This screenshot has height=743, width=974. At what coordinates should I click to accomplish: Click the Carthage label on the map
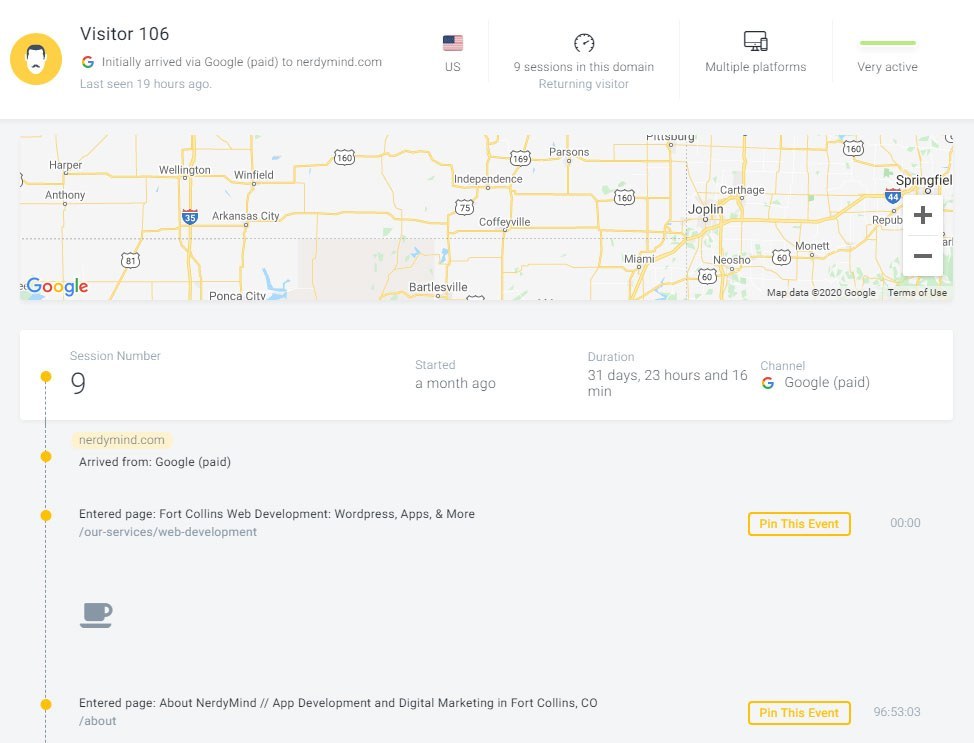[742, 190]
